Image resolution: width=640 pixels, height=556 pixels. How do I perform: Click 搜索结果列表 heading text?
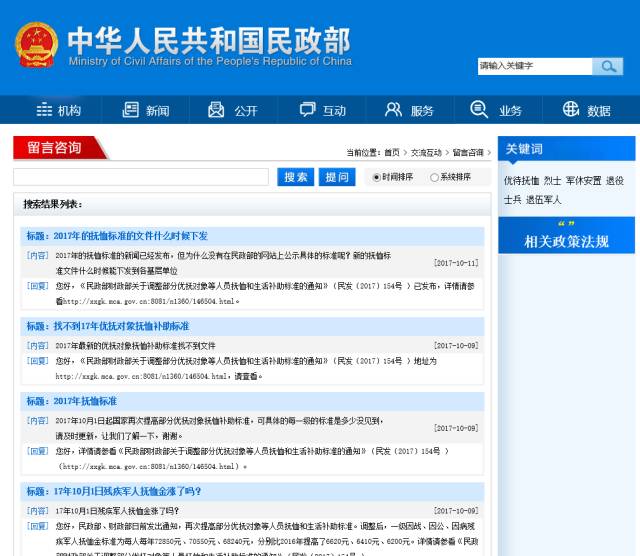(x=53, y=204)
